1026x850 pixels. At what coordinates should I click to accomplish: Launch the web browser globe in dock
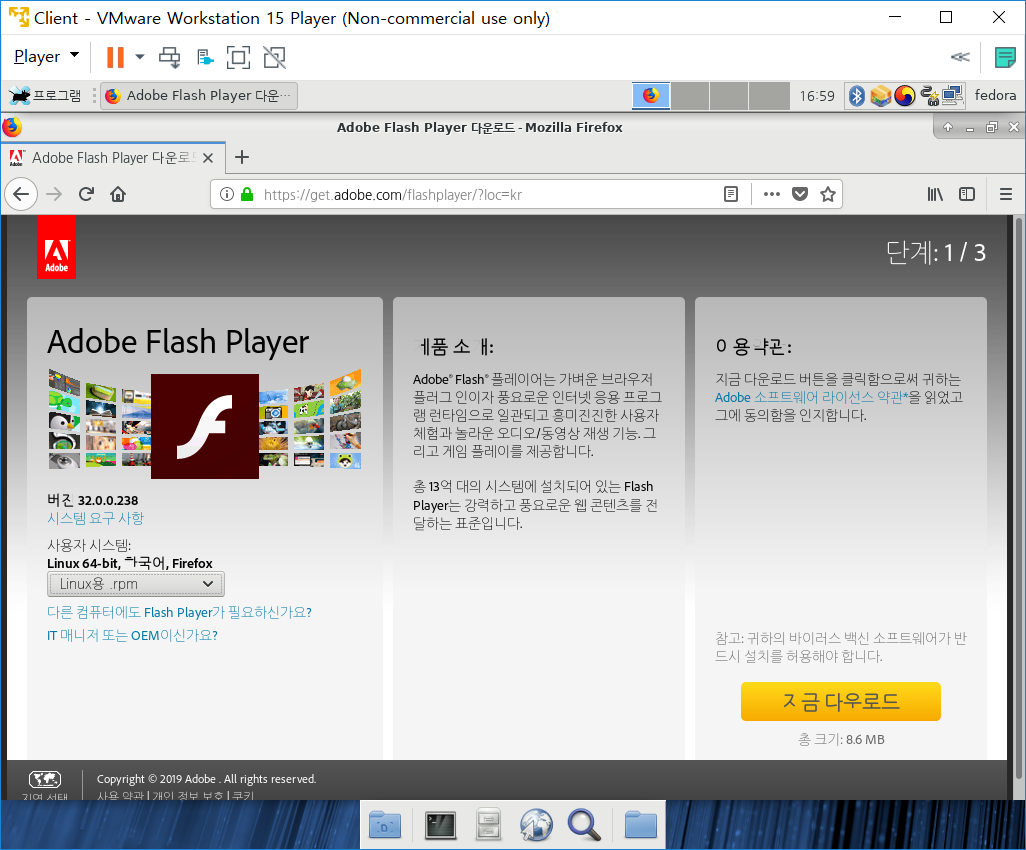(x=536, y=824)
